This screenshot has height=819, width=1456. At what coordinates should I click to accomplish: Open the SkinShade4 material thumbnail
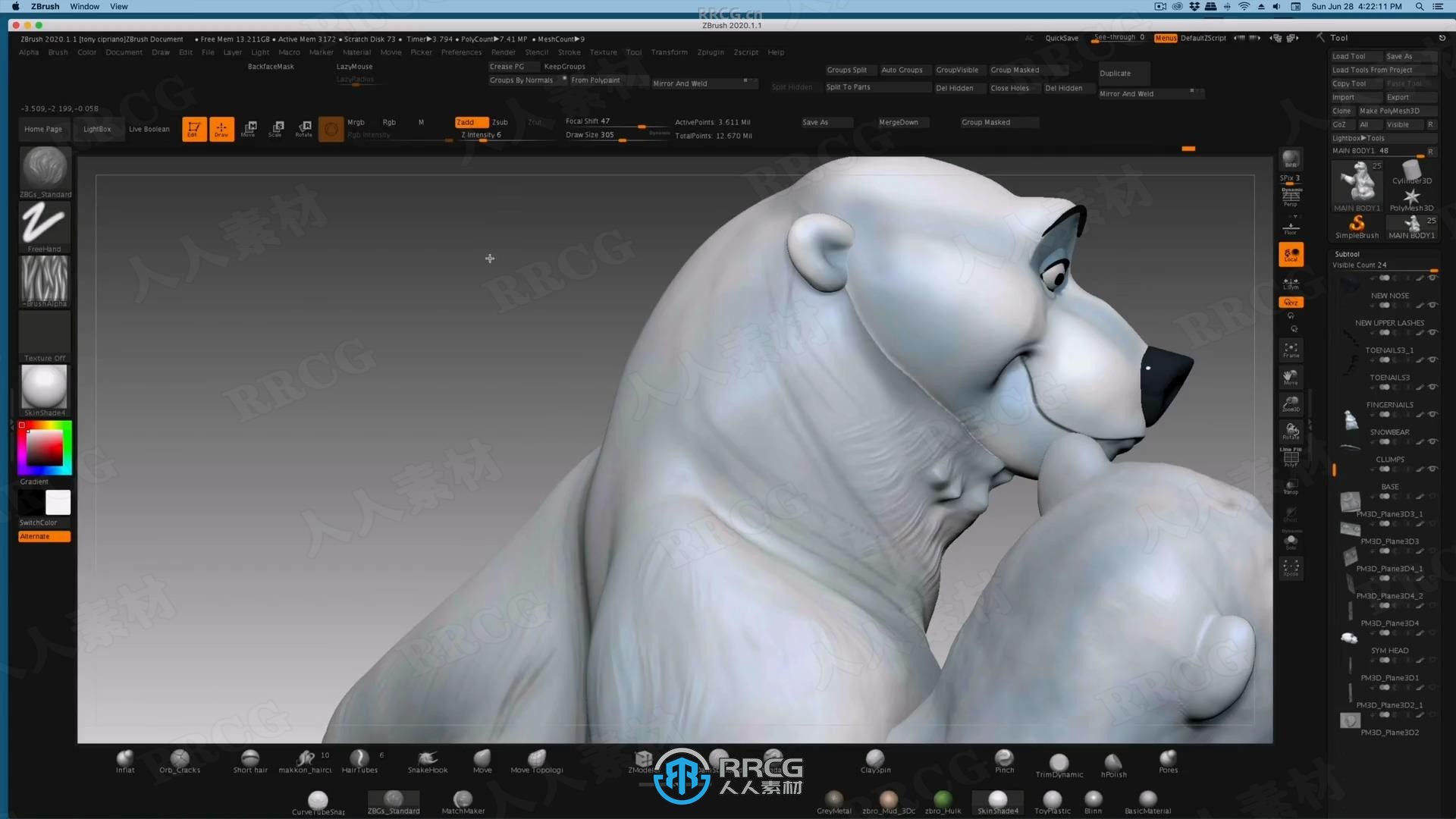pos(45,391)
